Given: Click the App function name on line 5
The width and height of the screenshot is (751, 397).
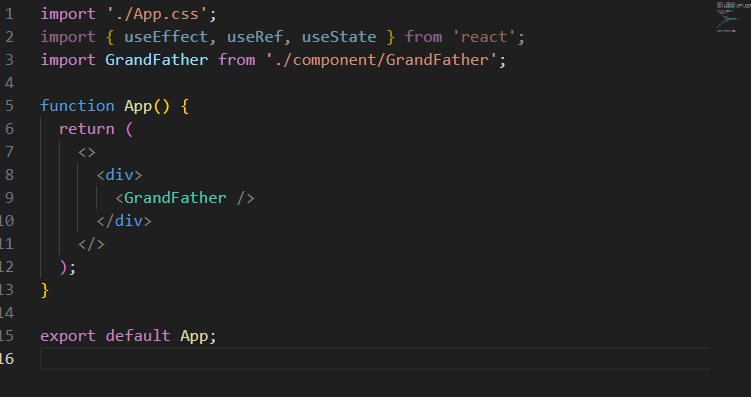Looking at the screenshot, I should coord(138,106).
